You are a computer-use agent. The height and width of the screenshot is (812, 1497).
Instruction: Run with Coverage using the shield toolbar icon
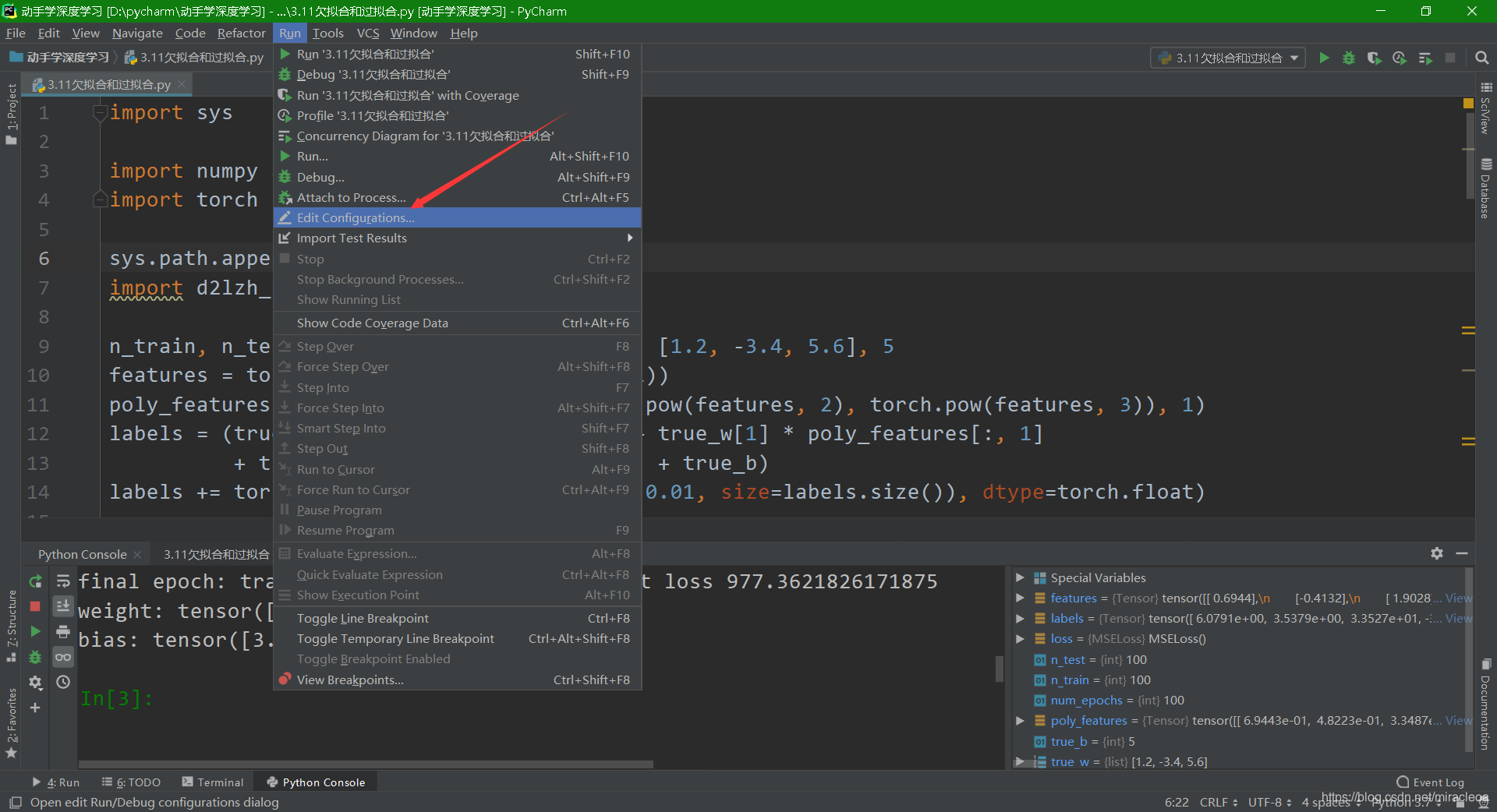click(x=1374, y=58)
